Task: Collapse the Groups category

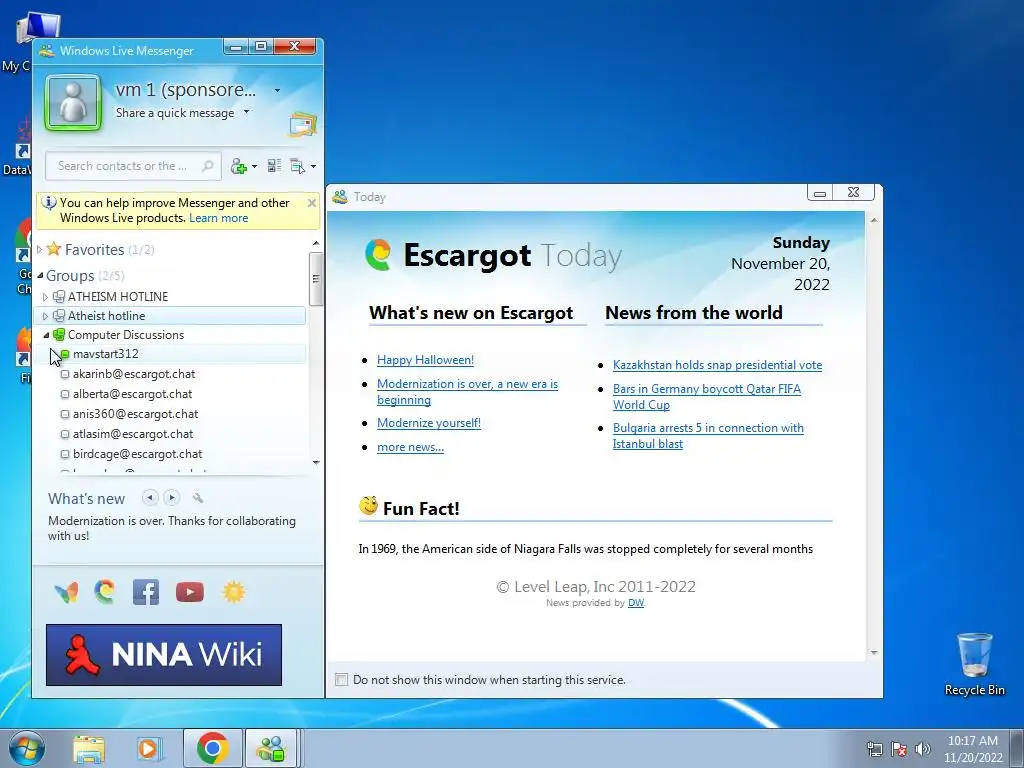Action: 40,276
